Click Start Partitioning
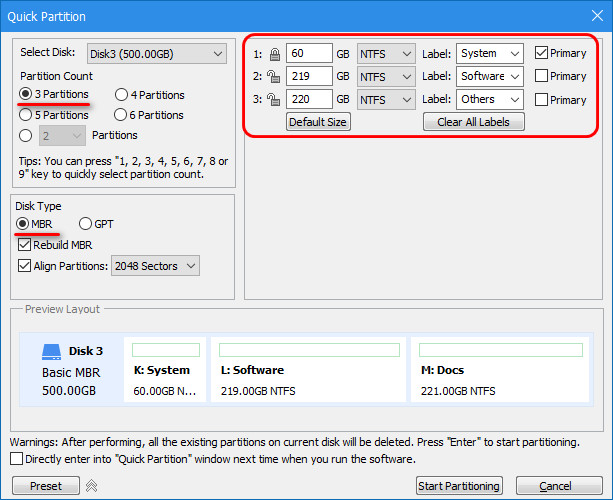 (459, 486)
